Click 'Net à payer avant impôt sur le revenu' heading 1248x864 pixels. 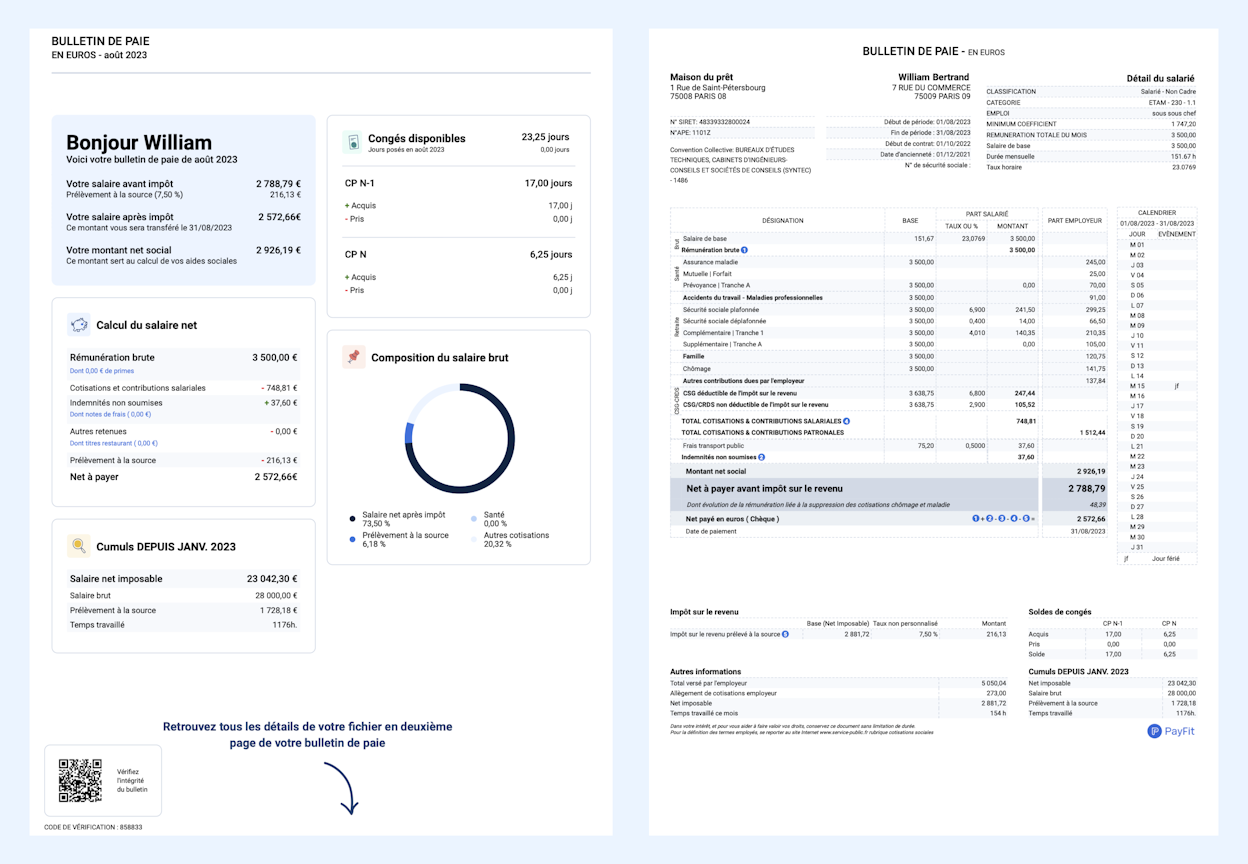(x=765, y=489)
